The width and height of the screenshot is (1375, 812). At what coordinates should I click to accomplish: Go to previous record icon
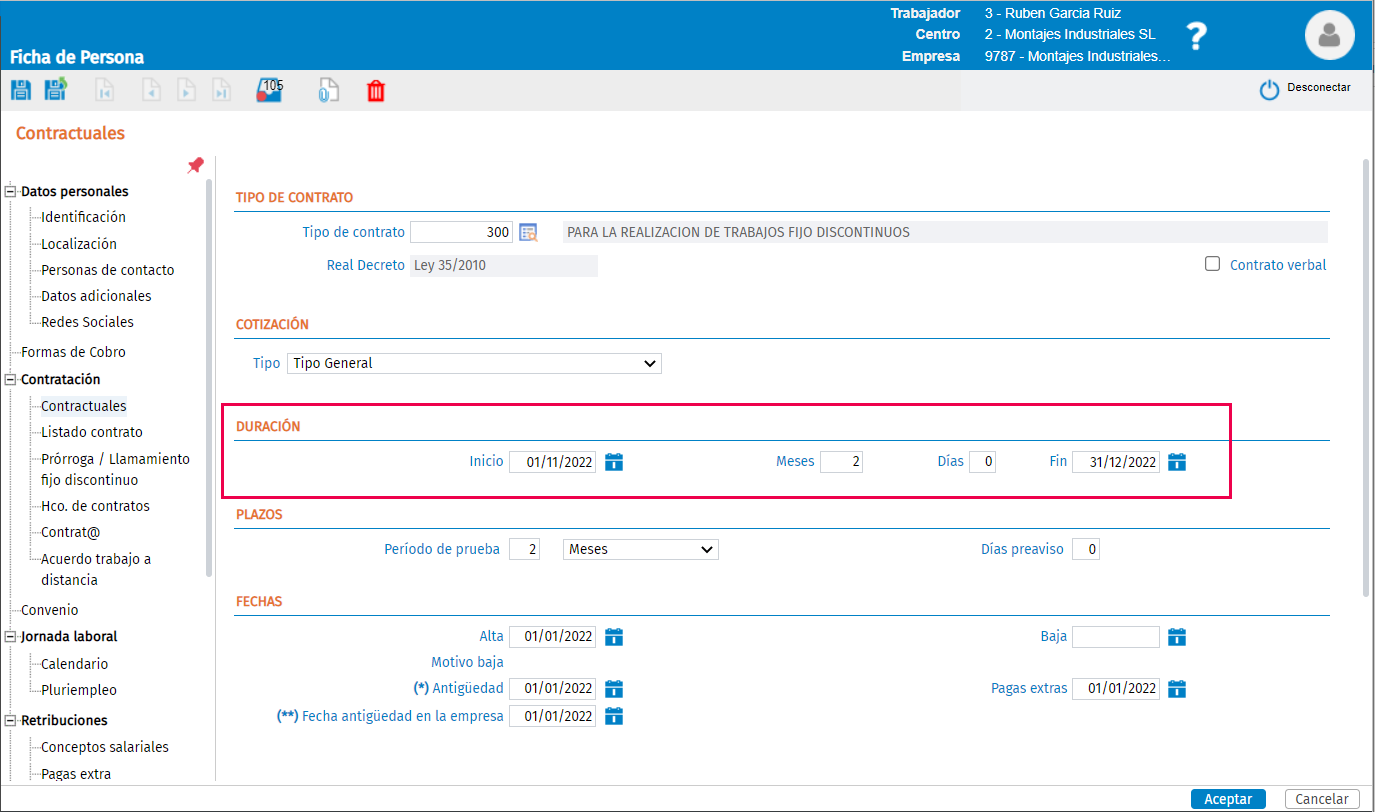[x=151, y=91]
